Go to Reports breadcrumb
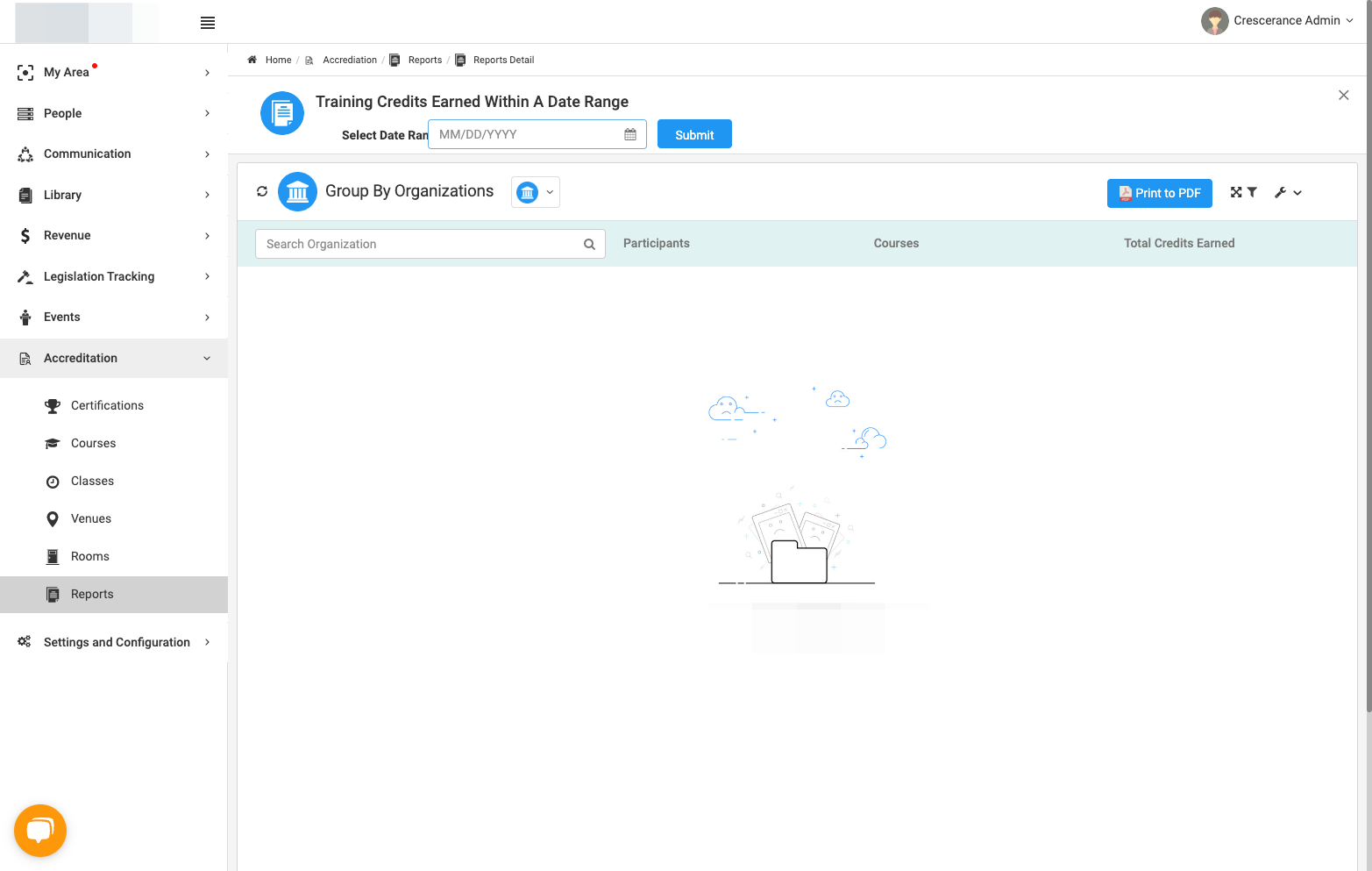The width and height of the screenshot is (1372, 871). click(425, 60)
